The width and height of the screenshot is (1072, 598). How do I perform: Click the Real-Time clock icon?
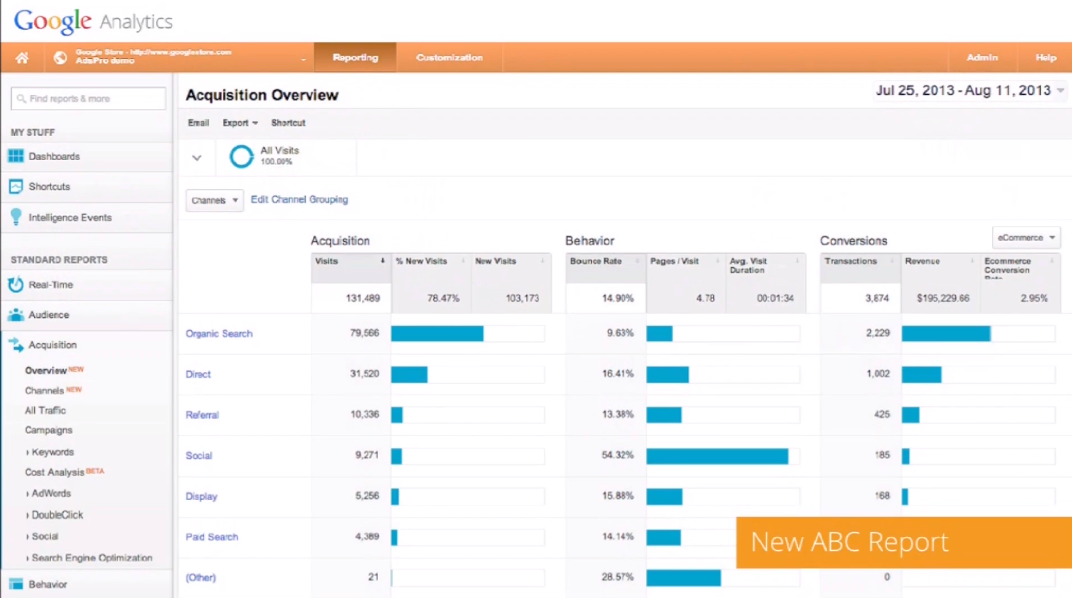[x=15, y=285]
